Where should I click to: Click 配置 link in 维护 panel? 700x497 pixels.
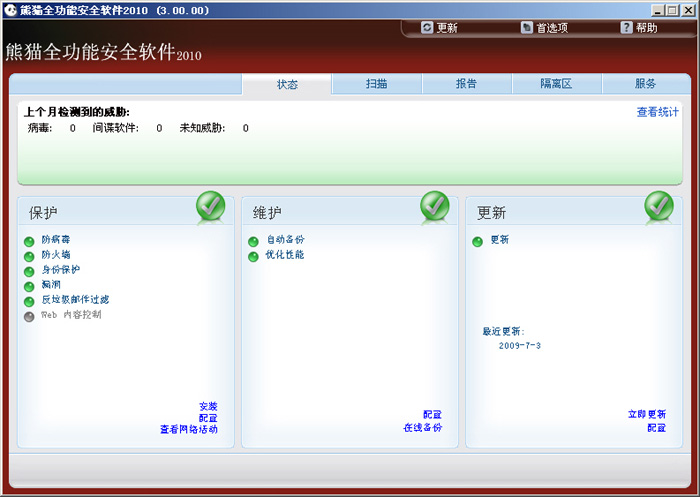(x=433, y=414)
